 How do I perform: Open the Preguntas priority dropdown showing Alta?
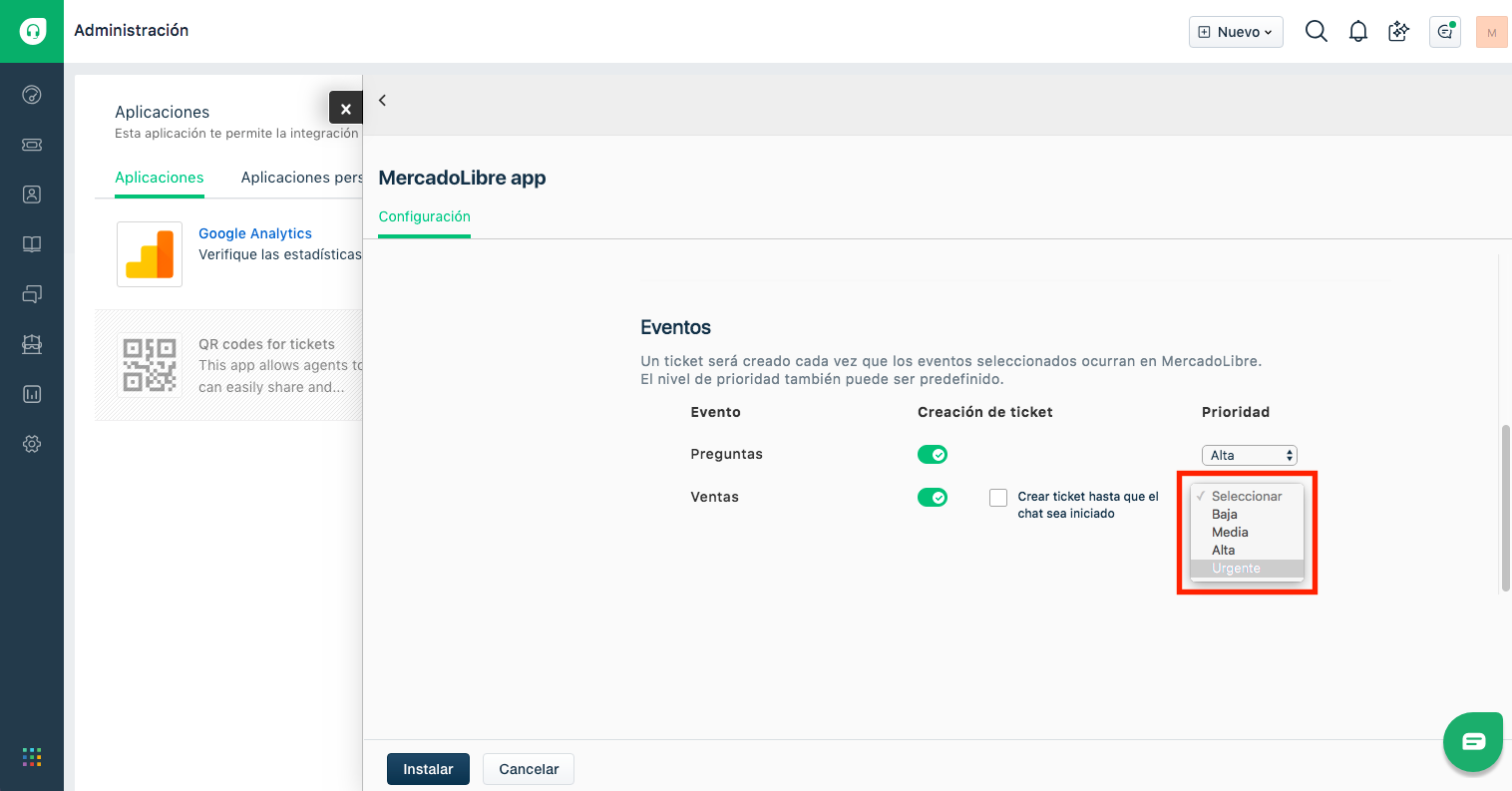(1250, 455)
